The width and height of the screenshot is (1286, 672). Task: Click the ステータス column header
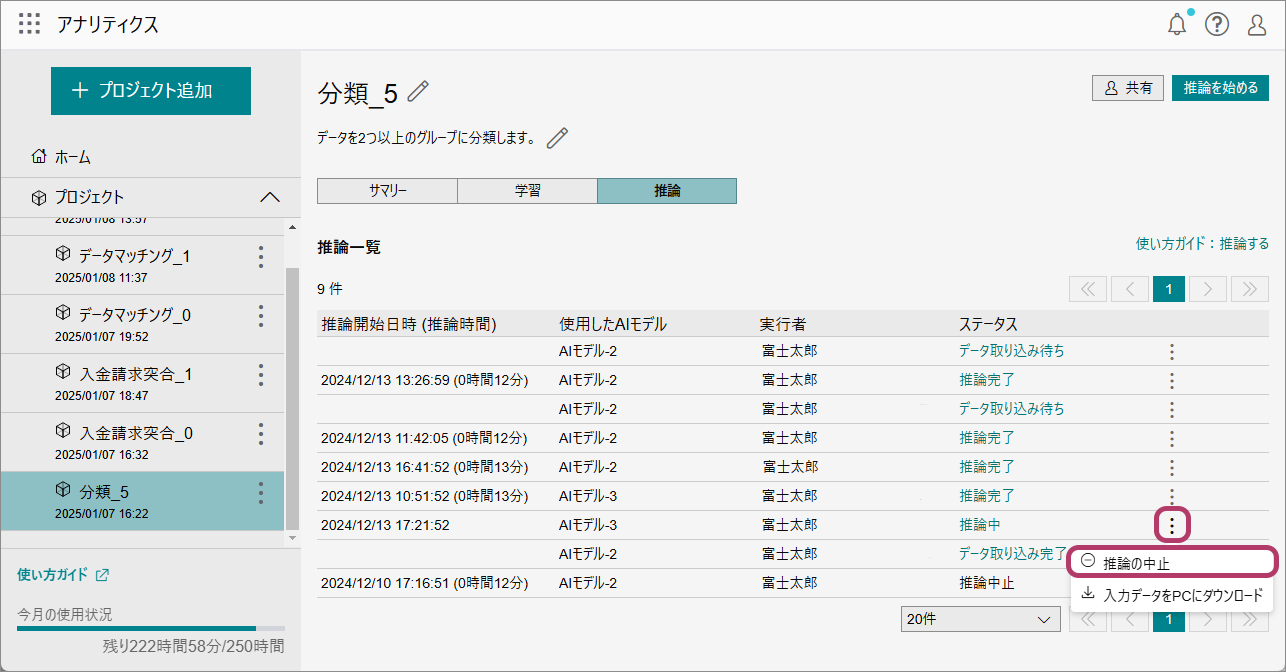pyautogui.click(x=989, y=324)
